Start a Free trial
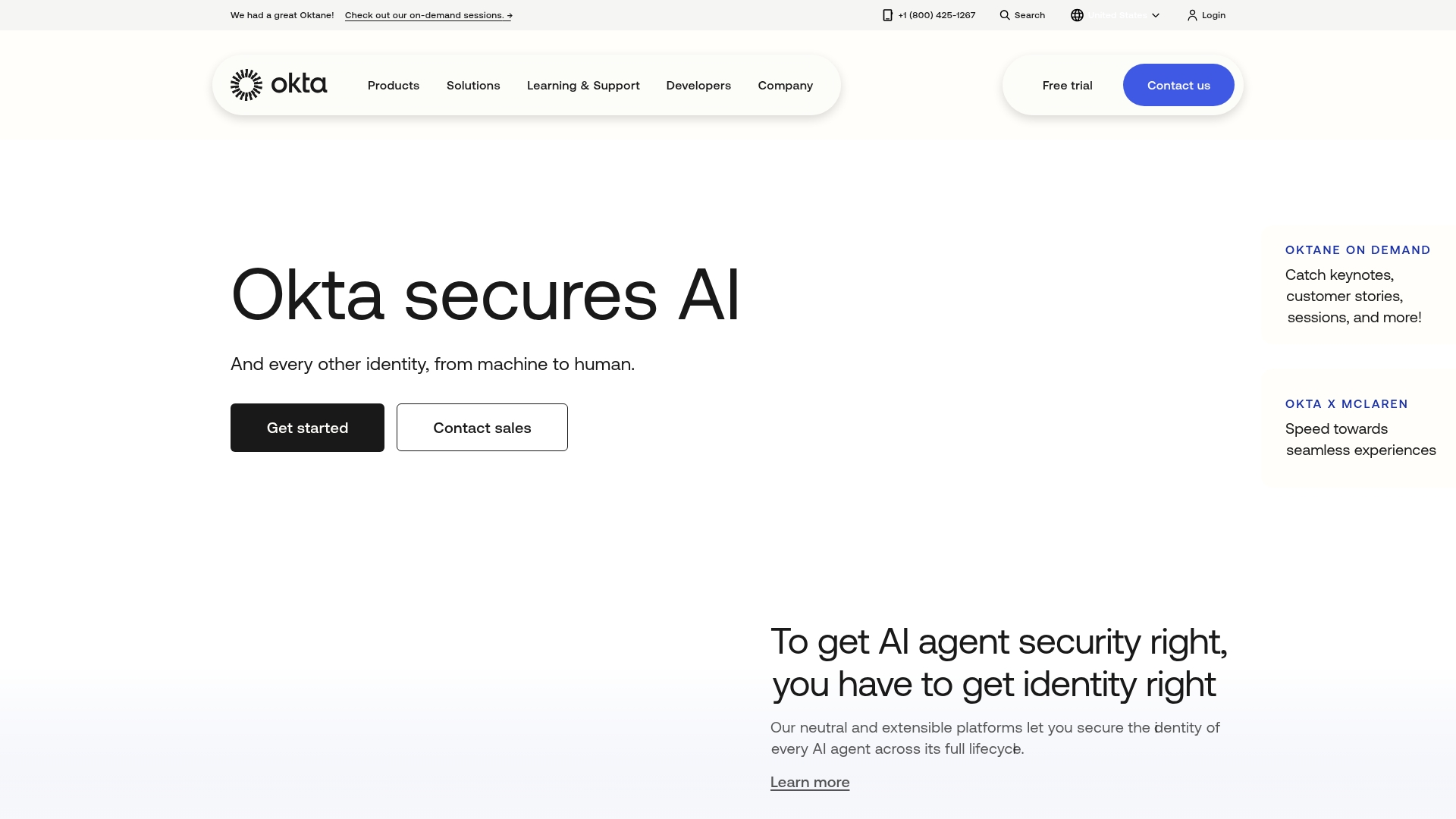Screen dimensions: 1456x819 (x=1067, y=85)
